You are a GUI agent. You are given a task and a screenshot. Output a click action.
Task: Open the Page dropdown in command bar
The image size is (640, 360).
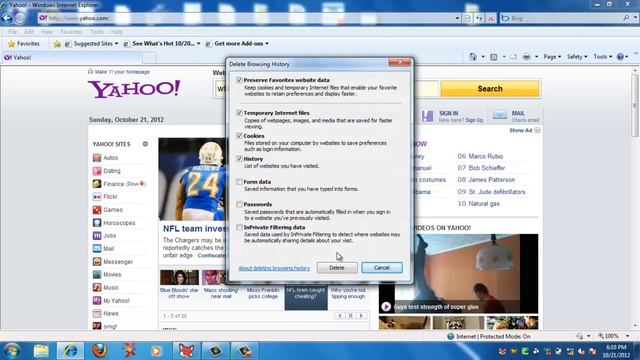tap(552, 57)
